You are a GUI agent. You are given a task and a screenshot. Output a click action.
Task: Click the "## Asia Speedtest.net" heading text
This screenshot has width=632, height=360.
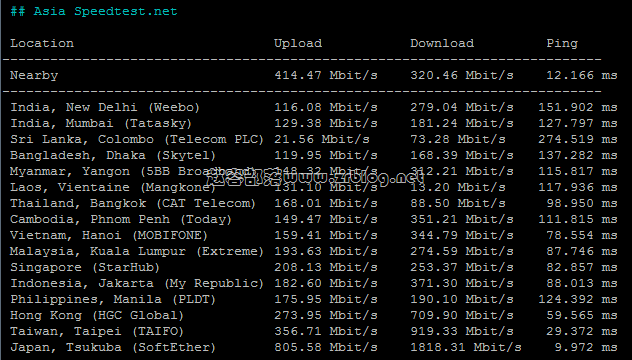coord(94,11)
